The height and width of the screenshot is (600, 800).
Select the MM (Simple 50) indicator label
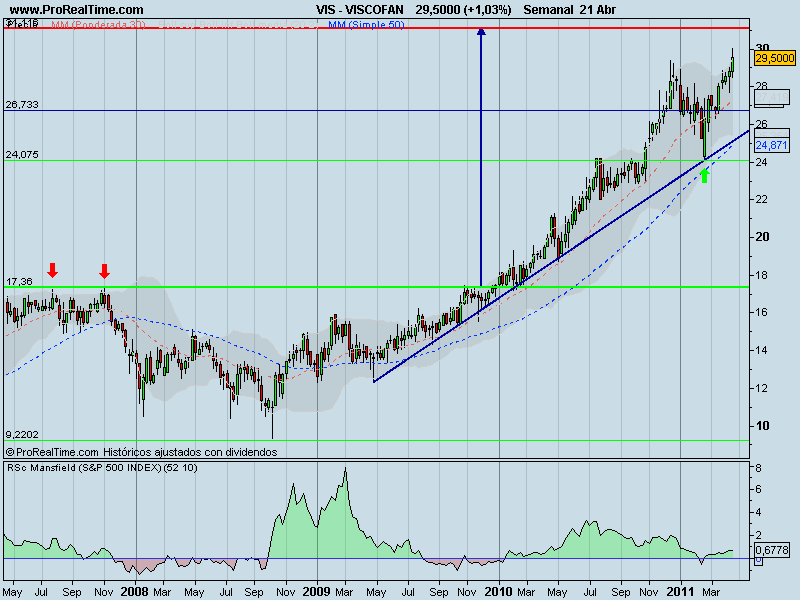[366, 24]
